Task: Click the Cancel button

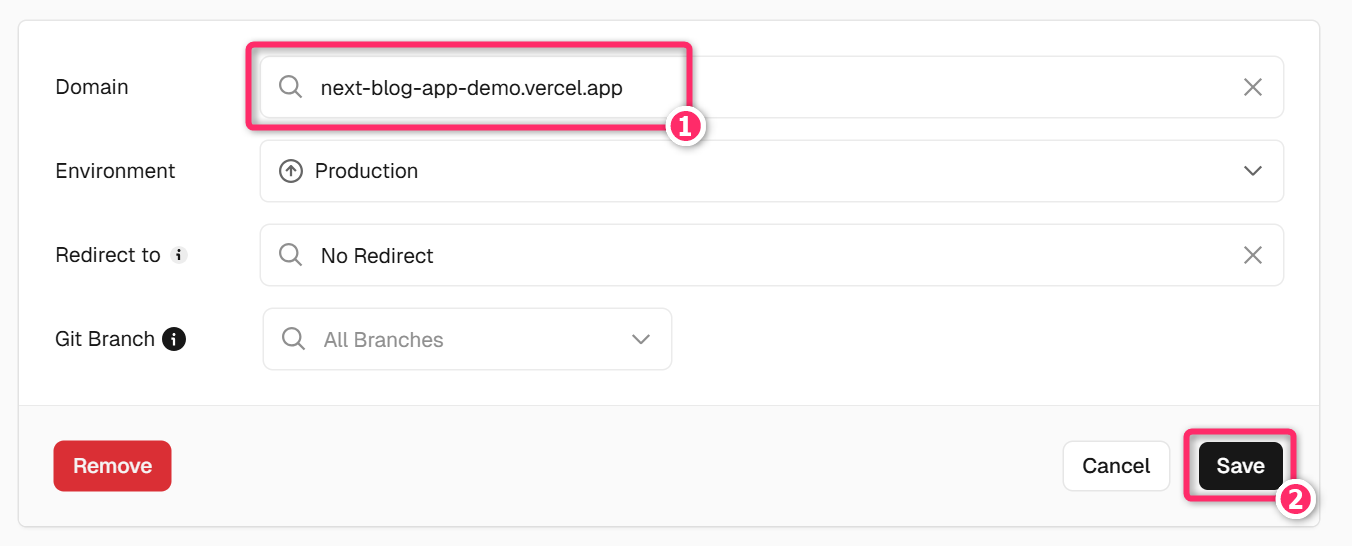Action: pos(1116,466)
